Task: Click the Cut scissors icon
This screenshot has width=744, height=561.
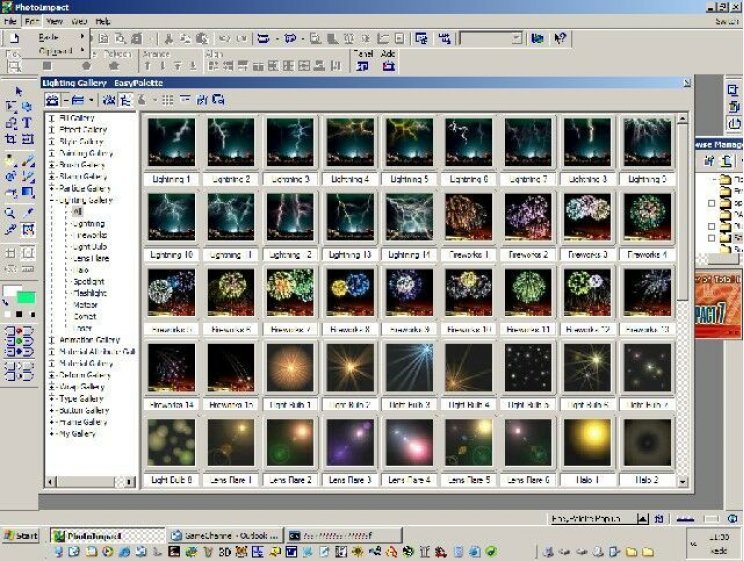Action: 168,38
